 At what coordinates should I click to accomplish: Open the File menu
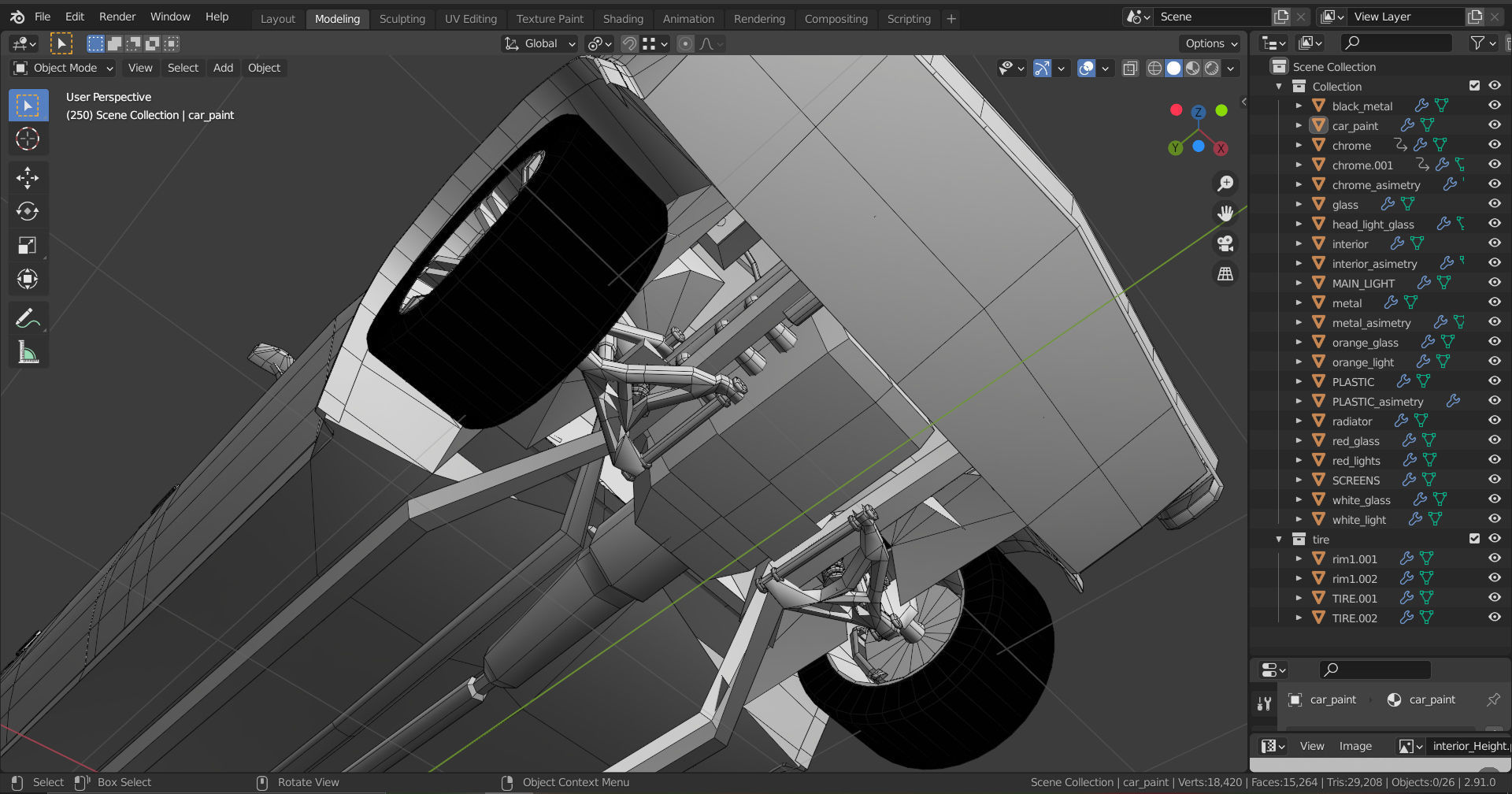(43, 17)
